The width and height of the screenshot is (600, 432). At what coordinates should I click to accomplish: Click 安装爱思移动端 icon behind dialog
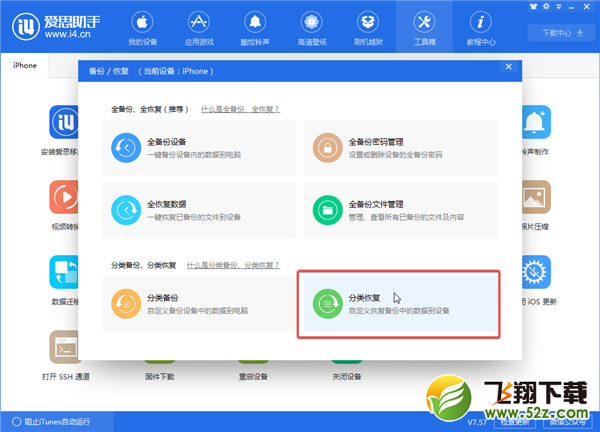pos(64,122)
